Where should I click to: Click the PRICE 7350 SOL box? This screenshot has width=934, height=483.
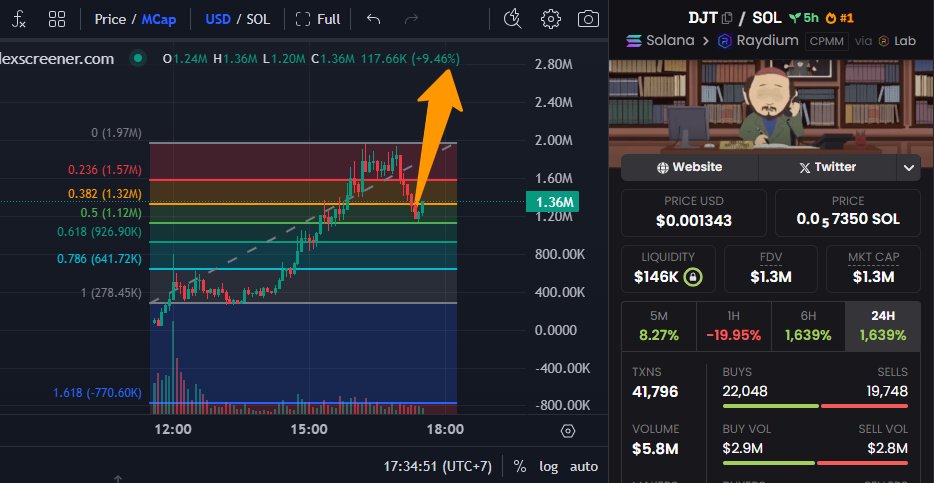pyautogui.click(x=848, y=213)
